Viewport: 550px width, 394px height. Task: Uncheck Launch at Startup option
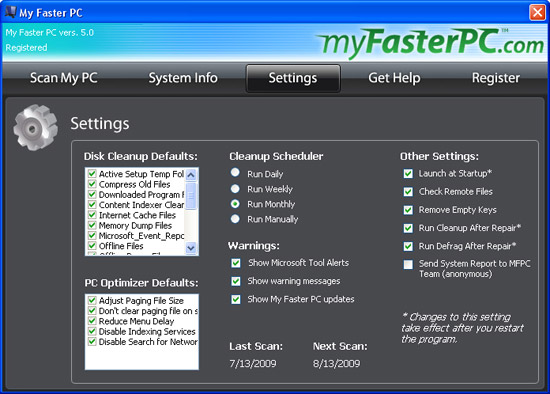[408, 174]
